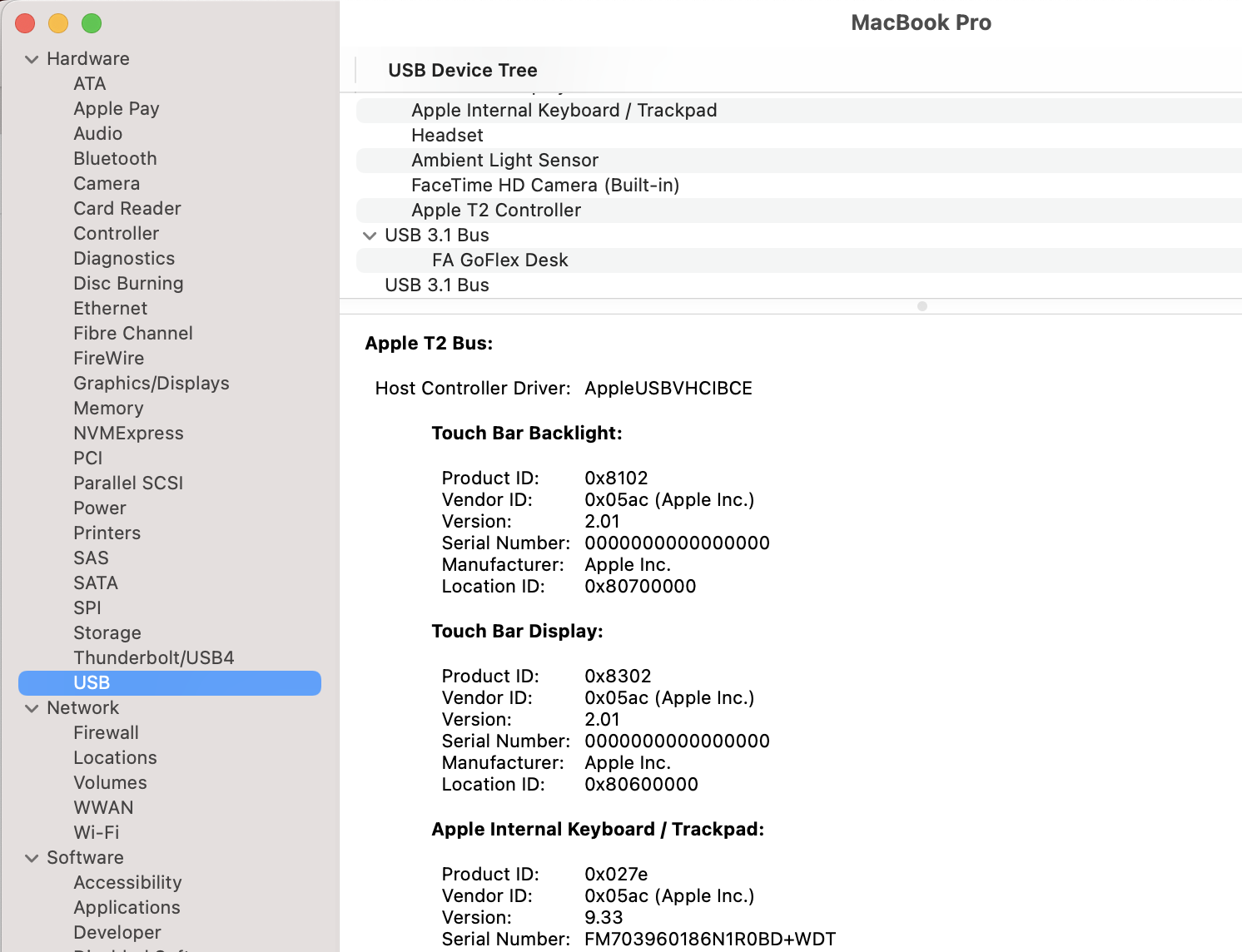Select Apple Internal Keyboard / Trackpad entry
The width and height of the screenshot is (1242, 952).
(564, 110)
